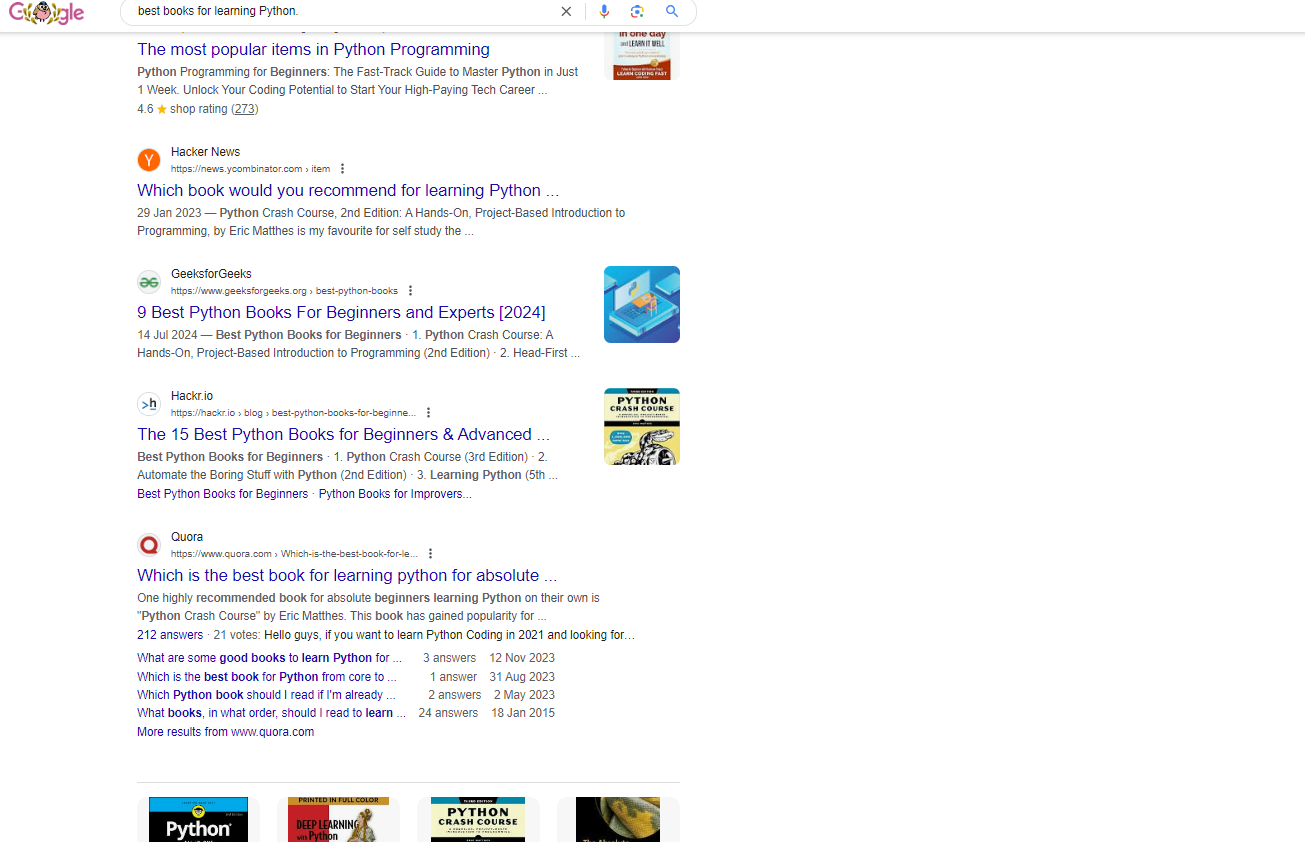Select the Python Crash Course book card at bottom
1305x842 pixels.
tap(478, 819)
